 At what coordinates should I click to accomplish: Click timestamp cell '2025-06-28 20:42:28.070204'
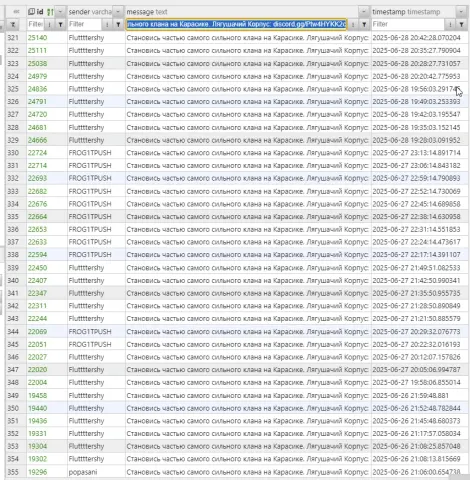point(420,38)
